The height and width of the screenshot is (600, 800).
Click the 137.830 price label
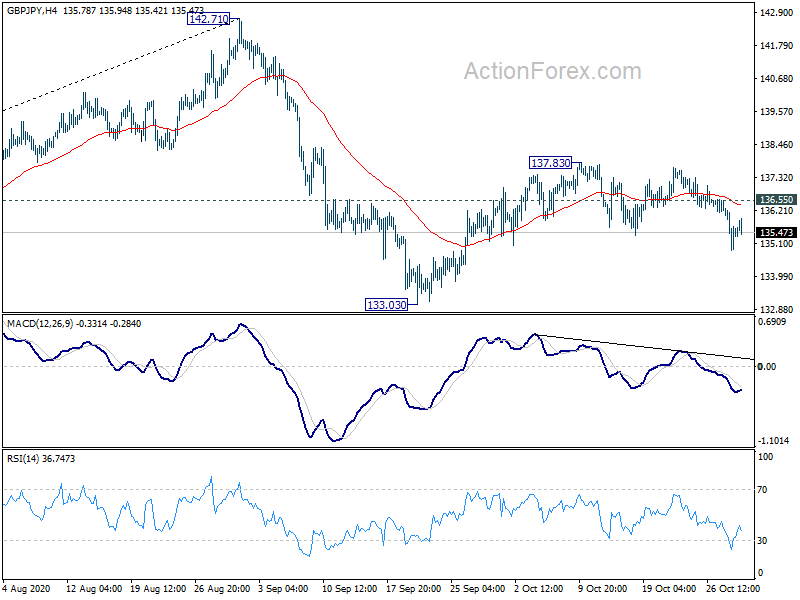(551, 163)
